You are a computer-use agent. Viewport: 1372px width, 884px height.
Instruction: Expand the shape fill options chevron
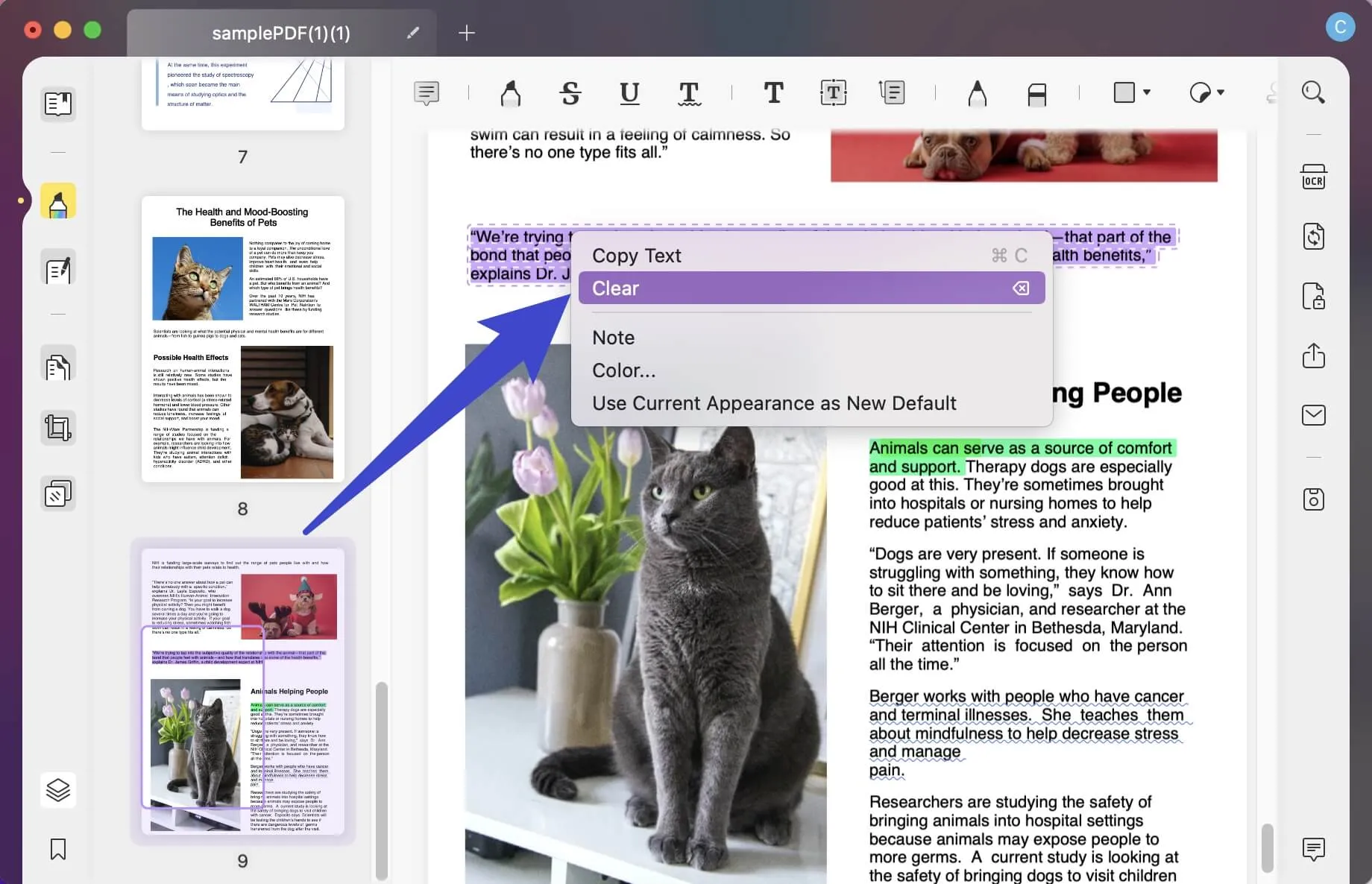[1221, 92]
